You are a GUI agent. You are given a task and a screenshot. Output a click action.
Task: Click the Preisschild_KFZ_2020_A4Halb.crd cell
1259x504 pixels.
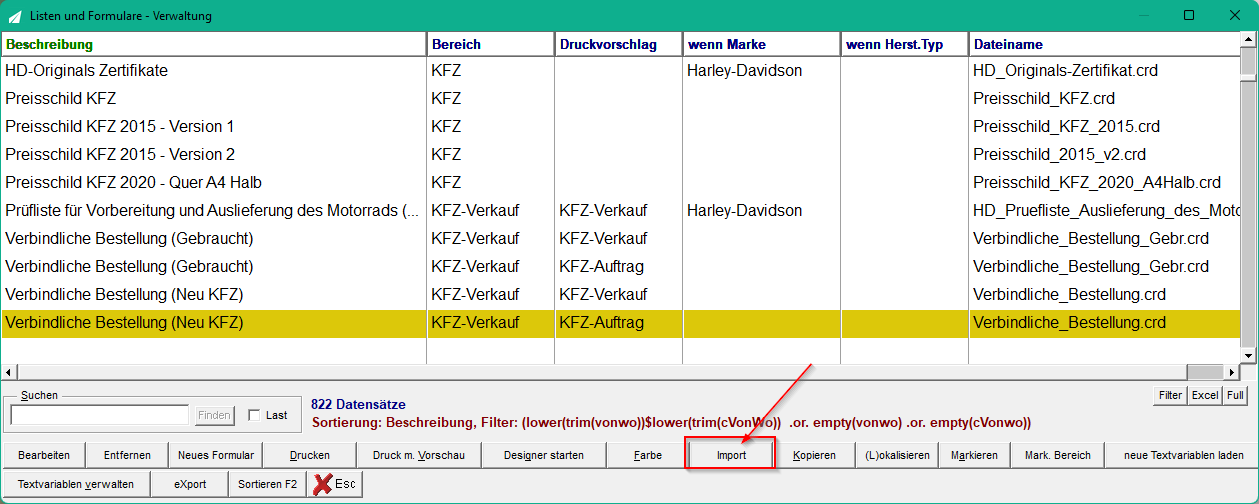tap(1104, 183)
